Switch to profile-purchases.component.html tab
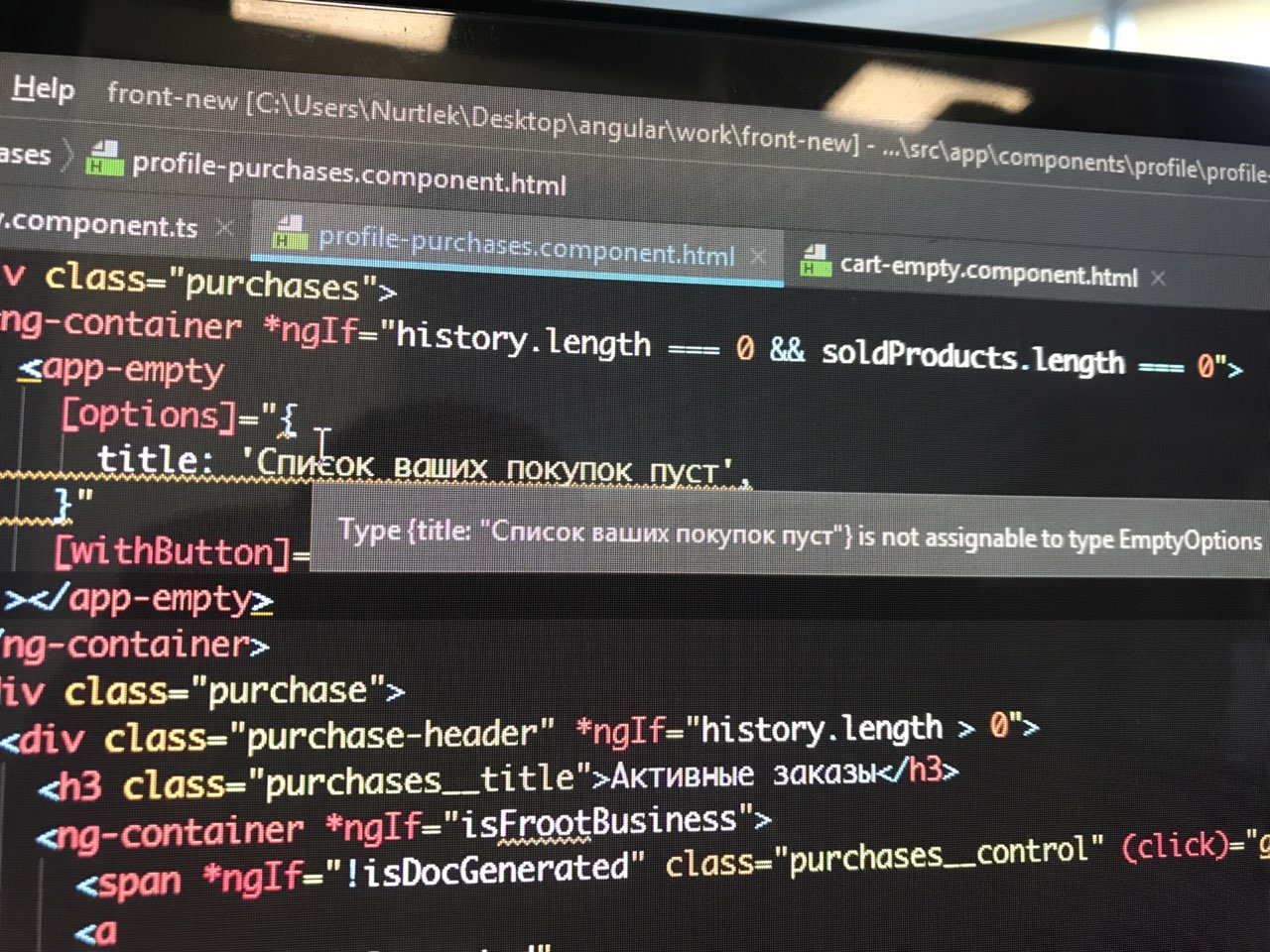Image resolution: width=1270 pixels, height=952 pixels. pos(526,246)
